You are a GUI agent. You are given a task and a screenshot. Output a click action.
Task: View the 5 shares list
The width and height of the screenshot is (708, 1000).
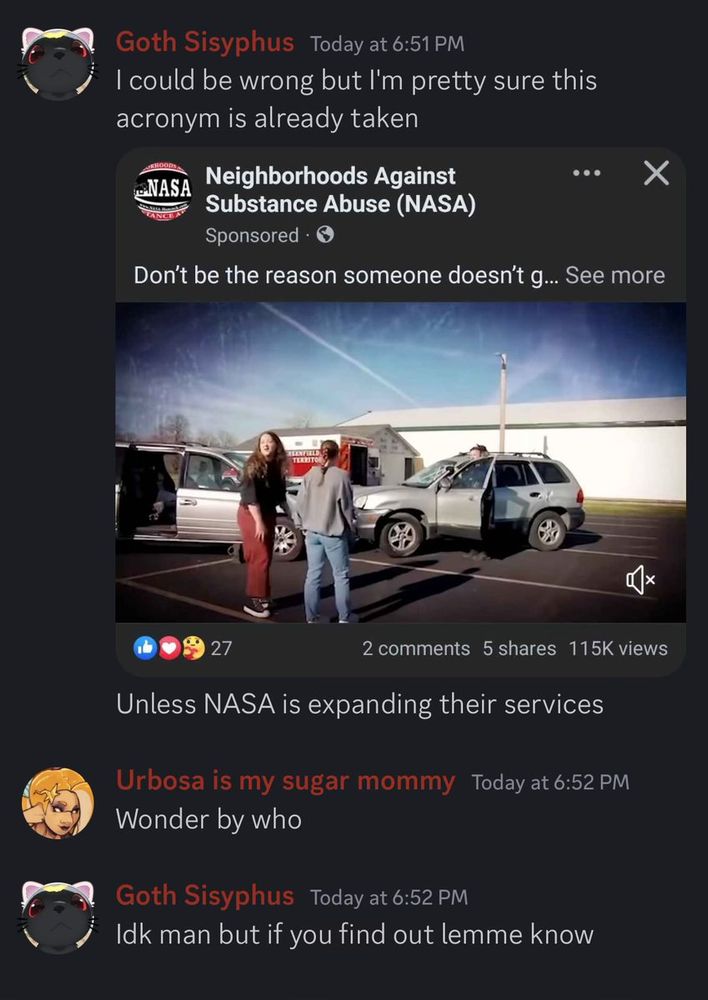[519, 648]
